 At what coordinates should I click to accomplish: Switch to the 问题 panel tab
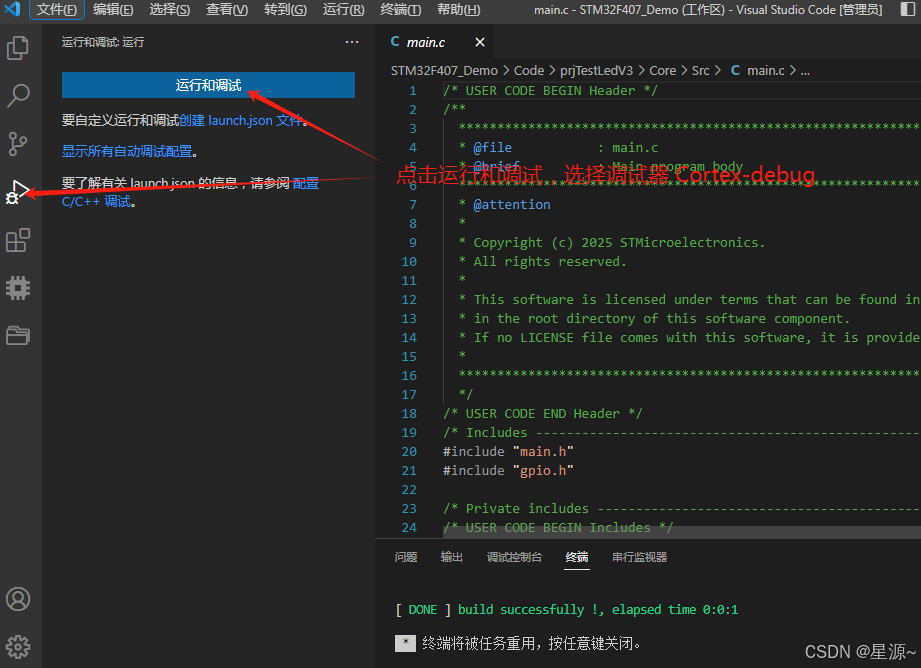coord(406,557)
